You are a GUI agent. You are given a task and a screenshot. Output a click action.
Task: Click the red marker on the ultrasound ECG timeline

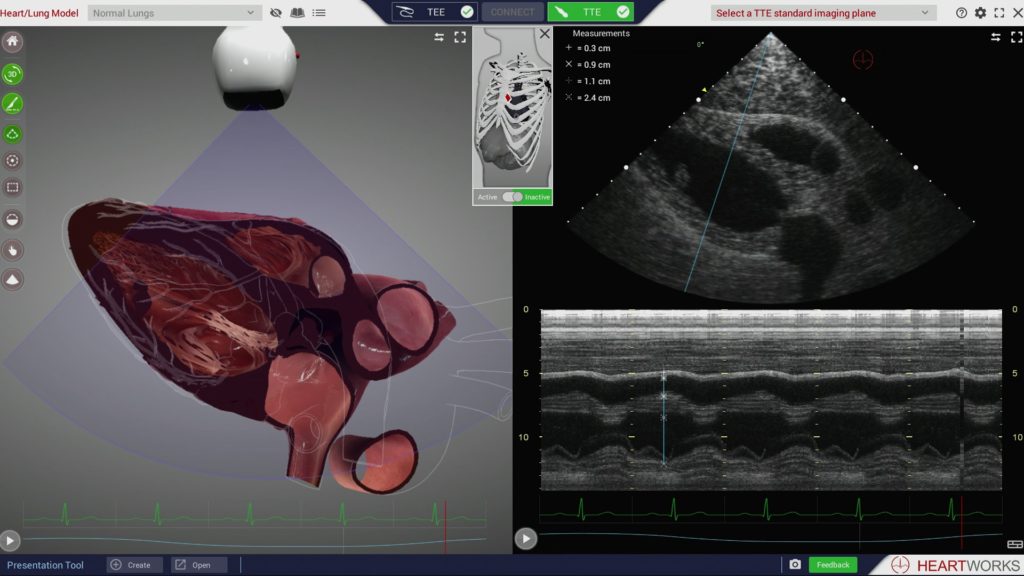tap(961, 508)
